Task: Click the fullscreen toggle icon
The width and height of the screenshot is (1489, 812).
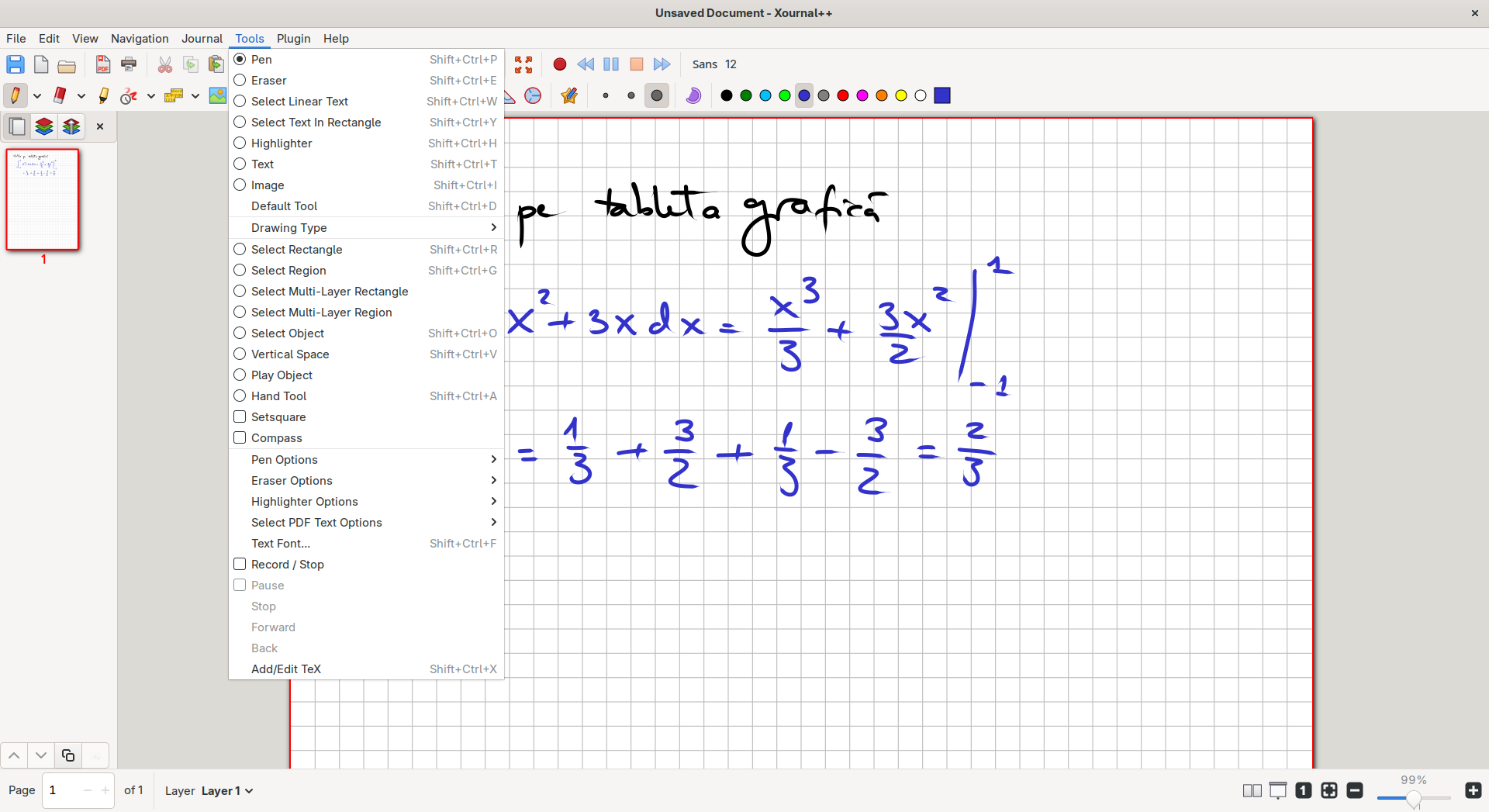Action: [x=523, y=64]
